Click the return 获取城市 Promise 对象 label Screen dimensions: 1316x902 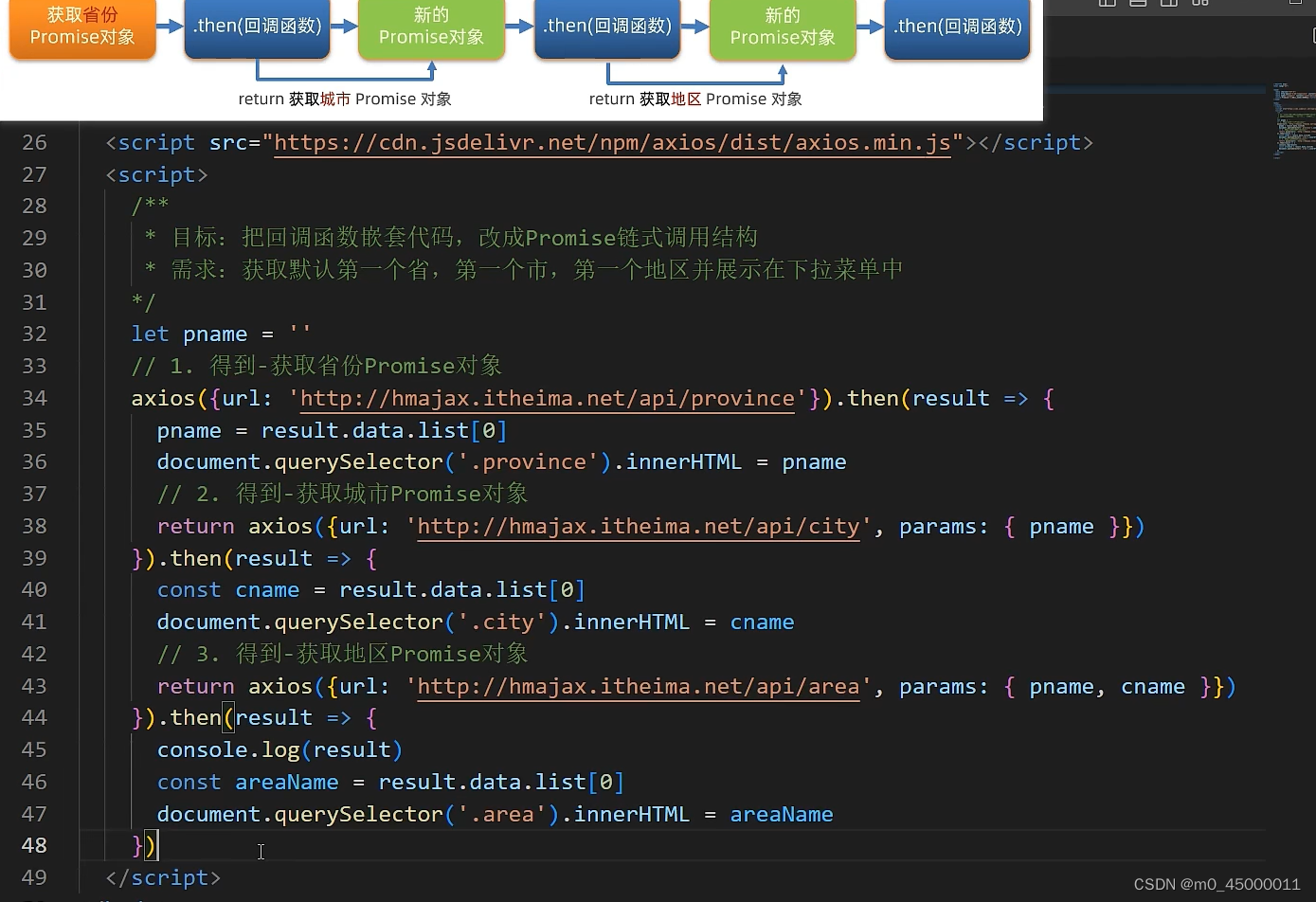[345, 99]
